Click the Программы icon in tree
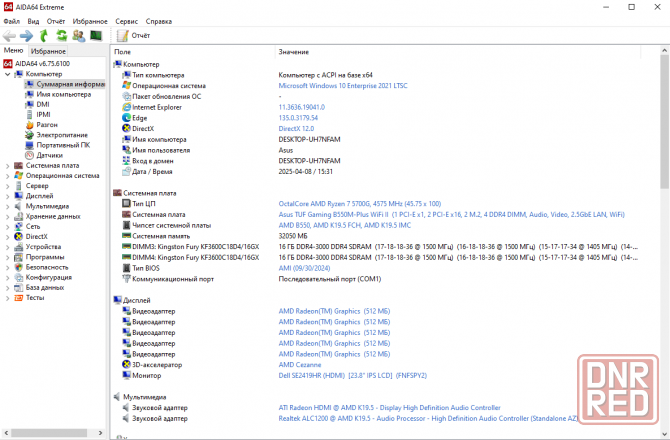 pos(18,257)
